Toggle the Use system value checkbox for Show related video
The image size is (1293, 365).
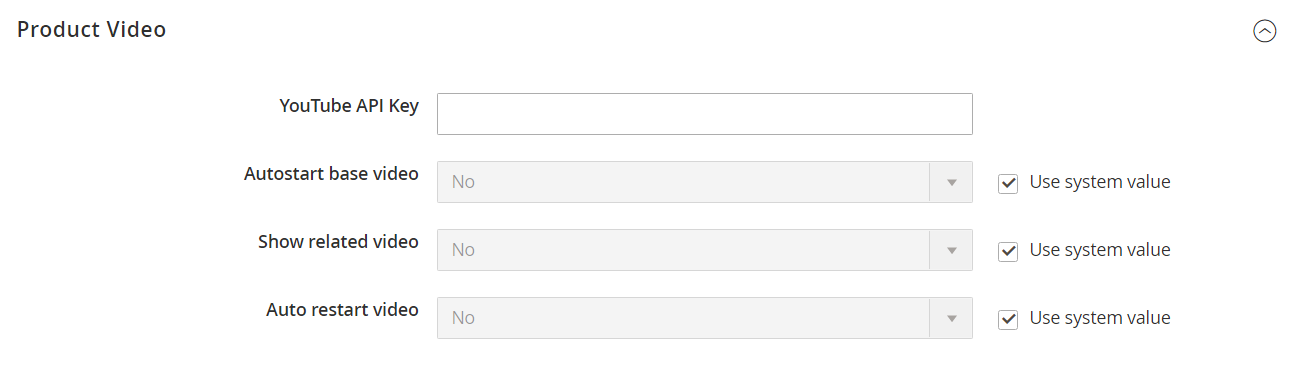(1008, 251)
